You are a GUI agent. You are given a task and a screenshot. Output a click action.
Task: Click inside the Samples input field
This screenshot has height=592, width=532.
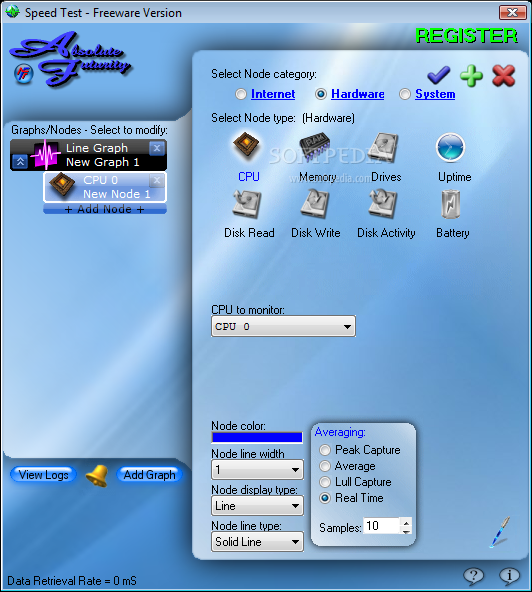[381, 526]
